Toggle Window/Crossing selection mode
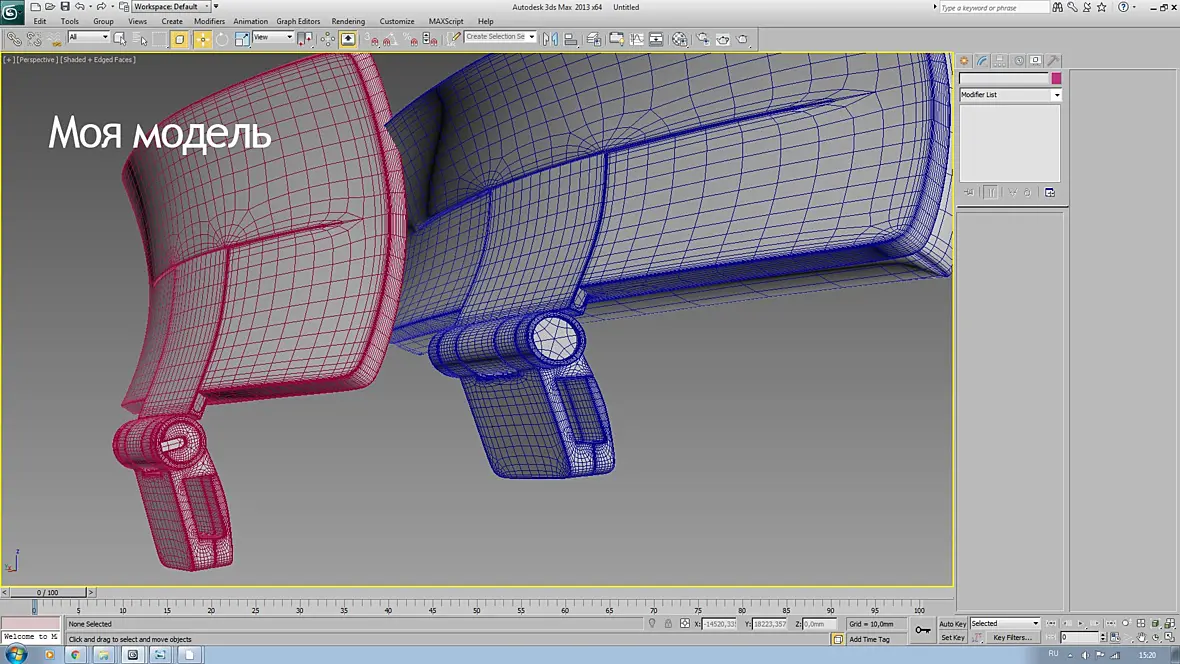 pyautogui.click(x=180, y=39)
